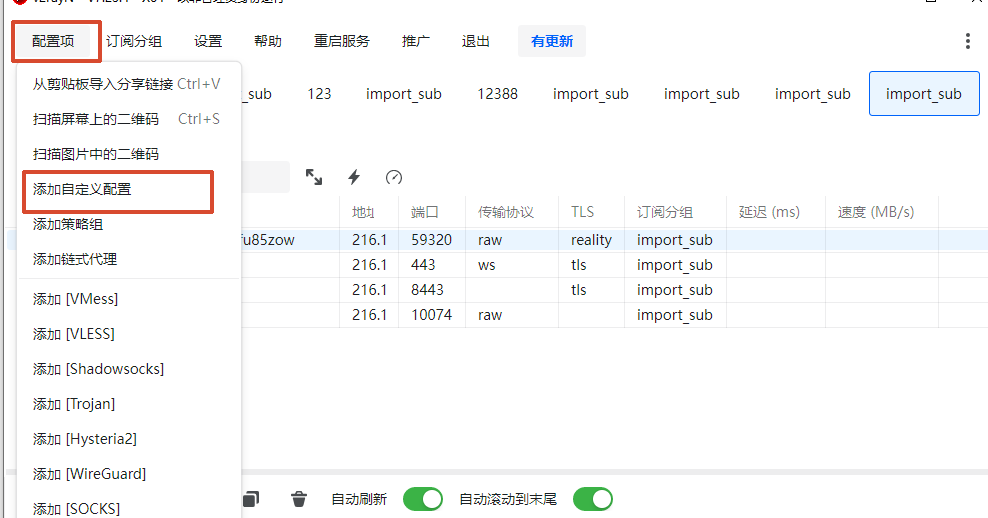Sort by the 地址 column header

(369, 212)
